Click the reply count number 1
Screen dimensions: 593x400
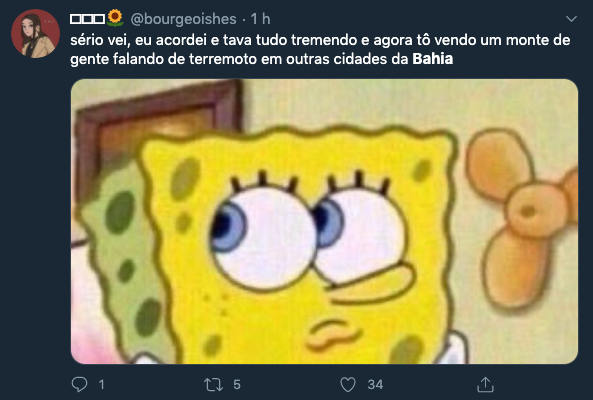coord(101,384)
